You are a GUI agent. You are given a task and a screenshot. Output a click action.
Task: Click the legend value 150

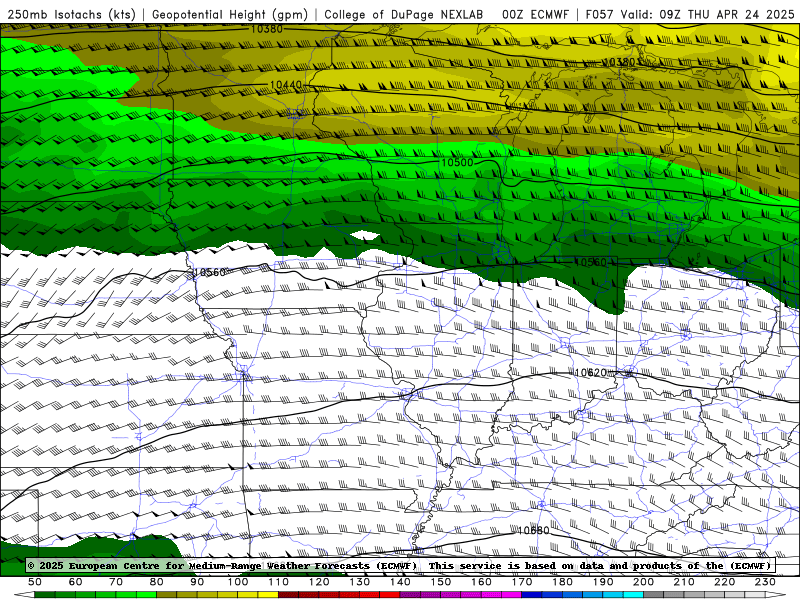pyautogui.click(x=440, y=582)
